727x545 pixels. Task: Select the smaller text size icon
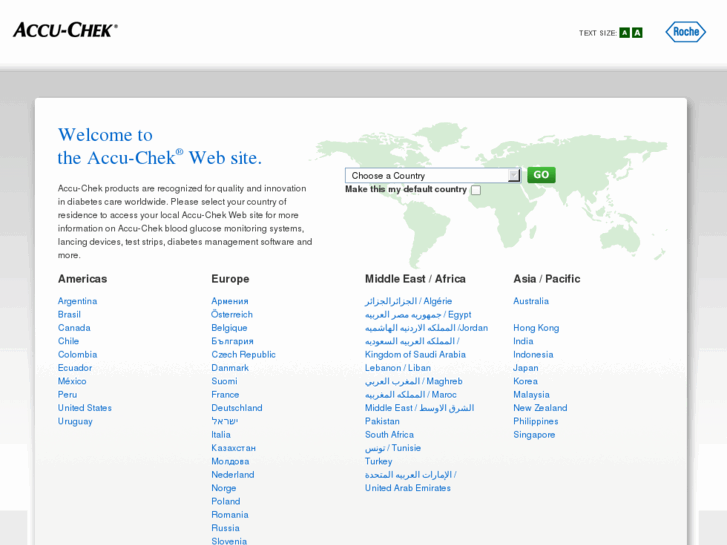point(625,33)
